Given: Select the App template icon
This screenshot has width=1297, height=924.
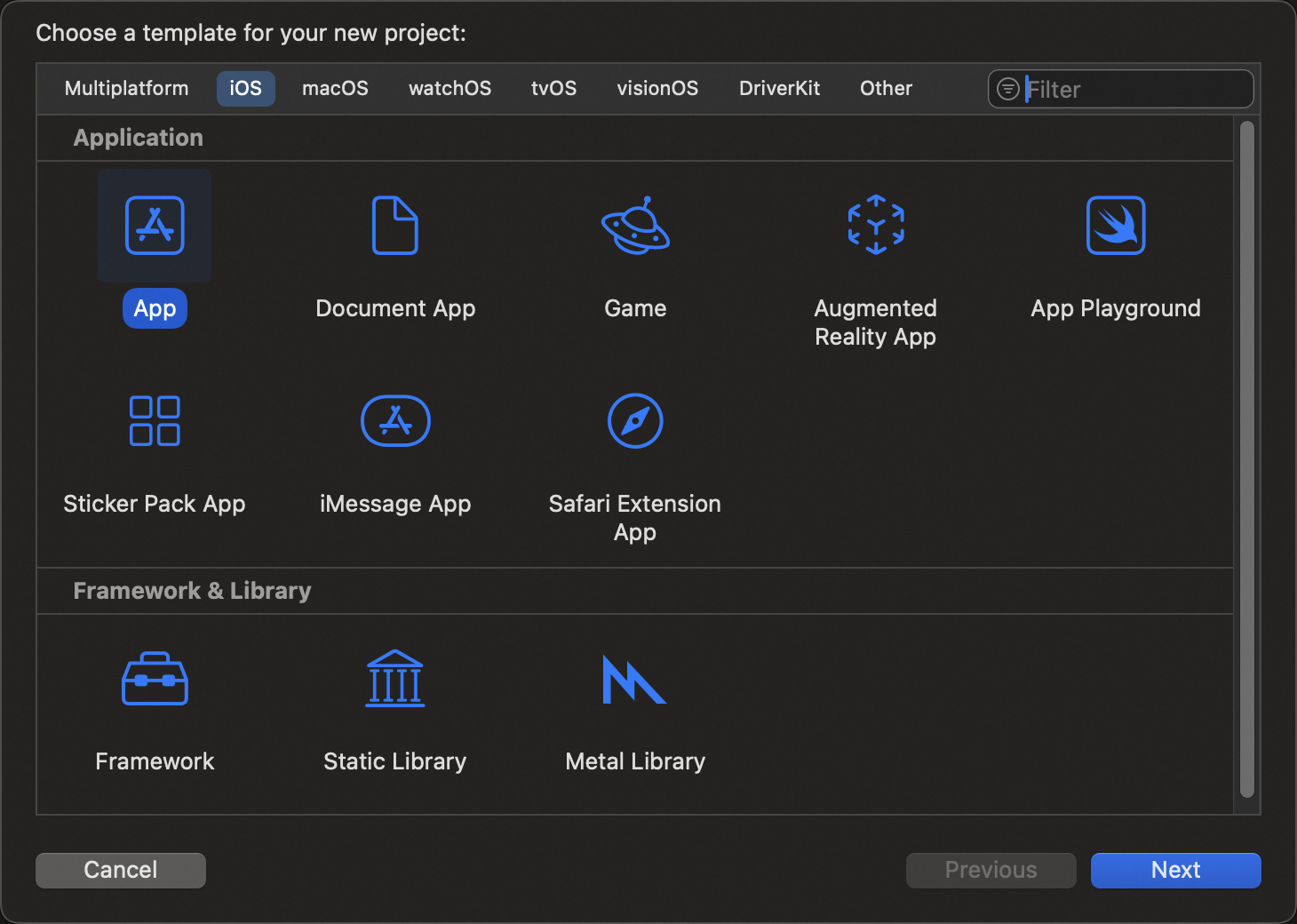Looking at the screenshot, I should pos(155,226).
